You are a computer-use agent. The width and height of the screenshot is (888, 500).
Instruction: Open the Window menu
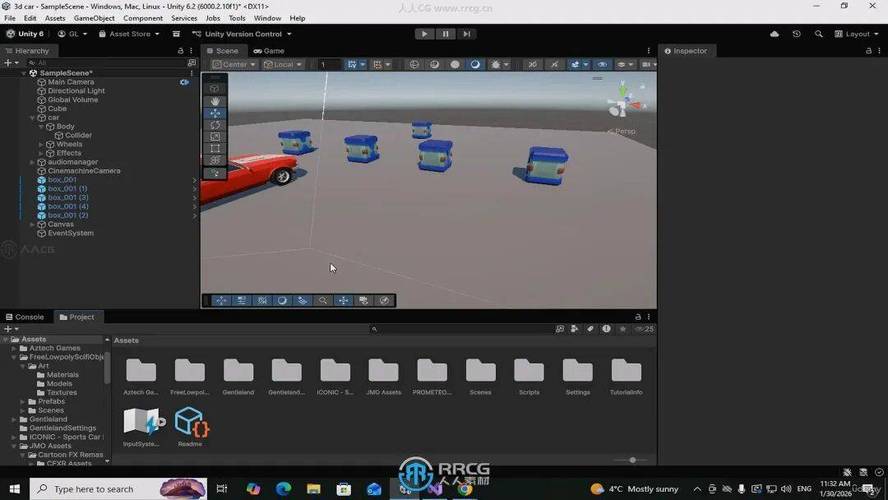pyautogui.click(x=267, y=18)
